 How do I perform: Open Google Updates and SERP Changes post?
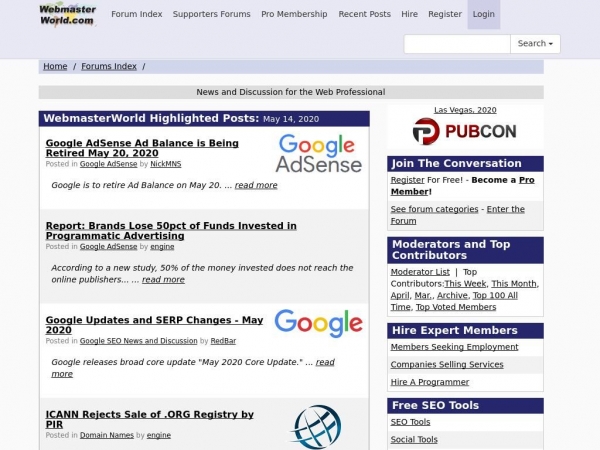coord(154,325)
